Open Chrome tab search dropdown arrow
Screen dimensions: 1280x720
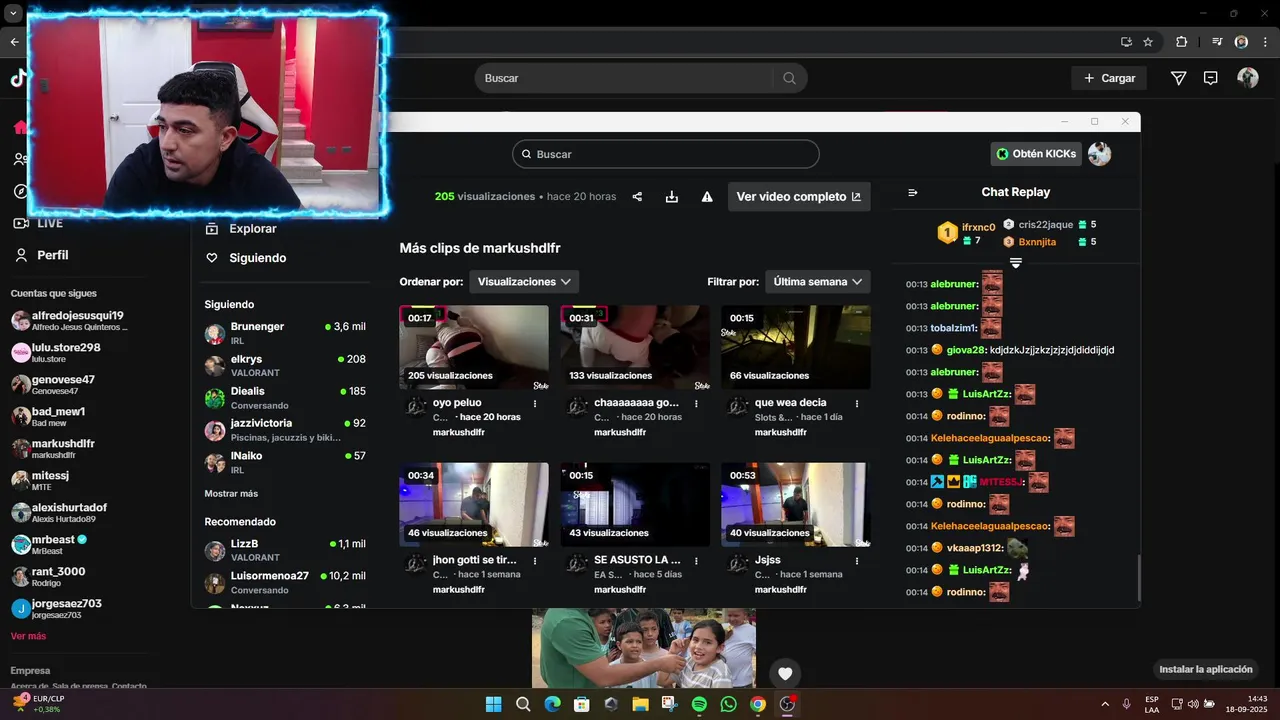(x=13, y=13)
